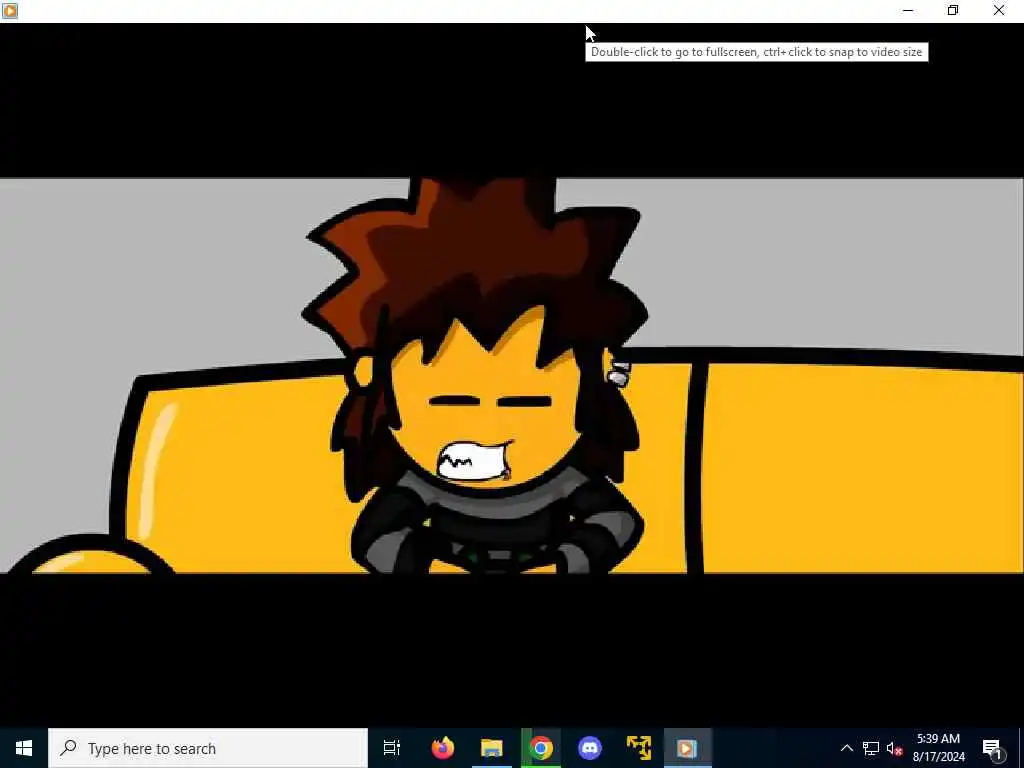Open File Explorer from the taskbar
Screen dimensions: 1024x768
tap(492, 748)
